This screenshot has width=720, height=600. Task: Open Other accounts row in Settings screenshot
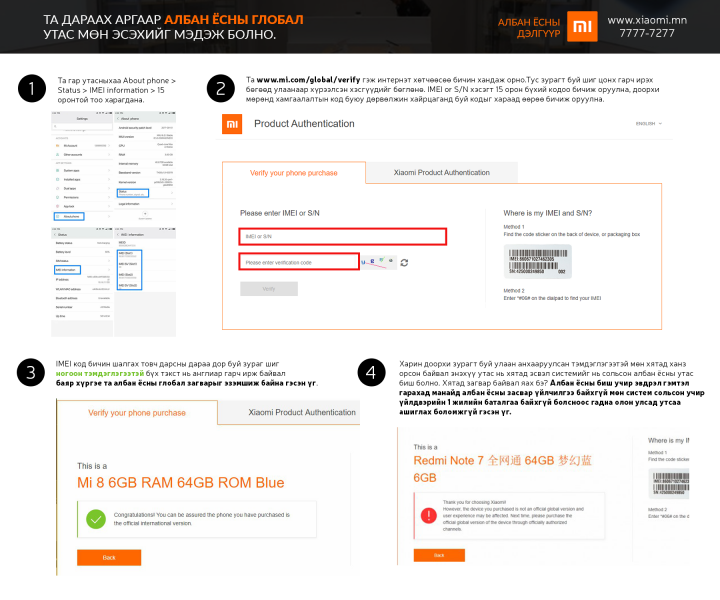coord(82,155)
